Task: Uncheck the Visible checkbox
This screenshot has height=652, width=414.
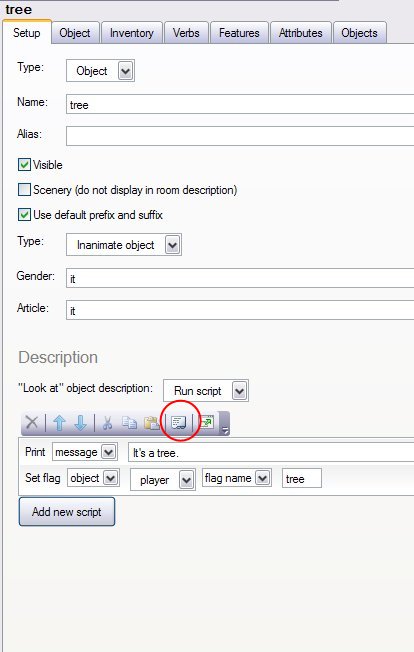Action: (24, 165)
